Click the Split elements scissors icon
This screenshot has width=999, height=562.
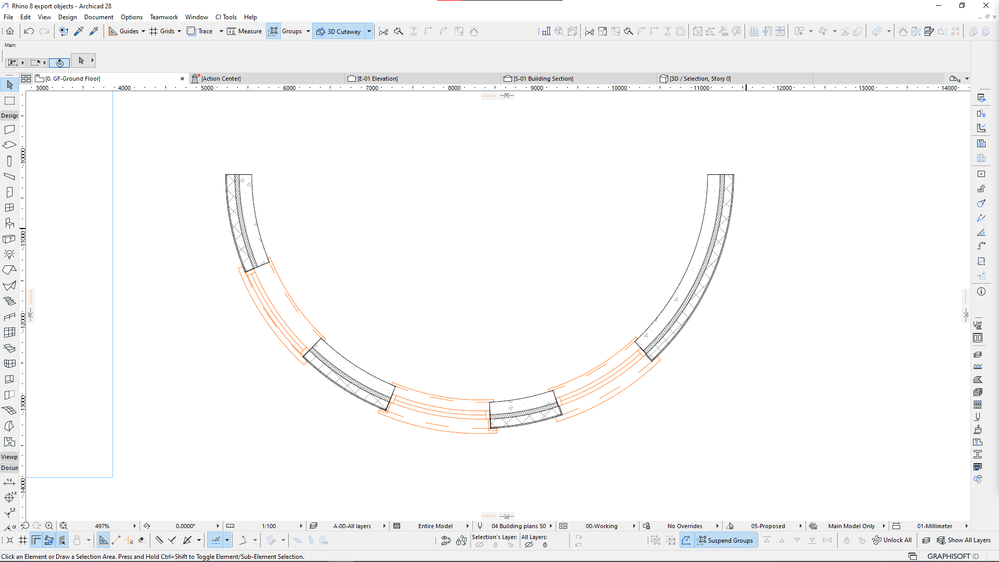tap(384, 31)
